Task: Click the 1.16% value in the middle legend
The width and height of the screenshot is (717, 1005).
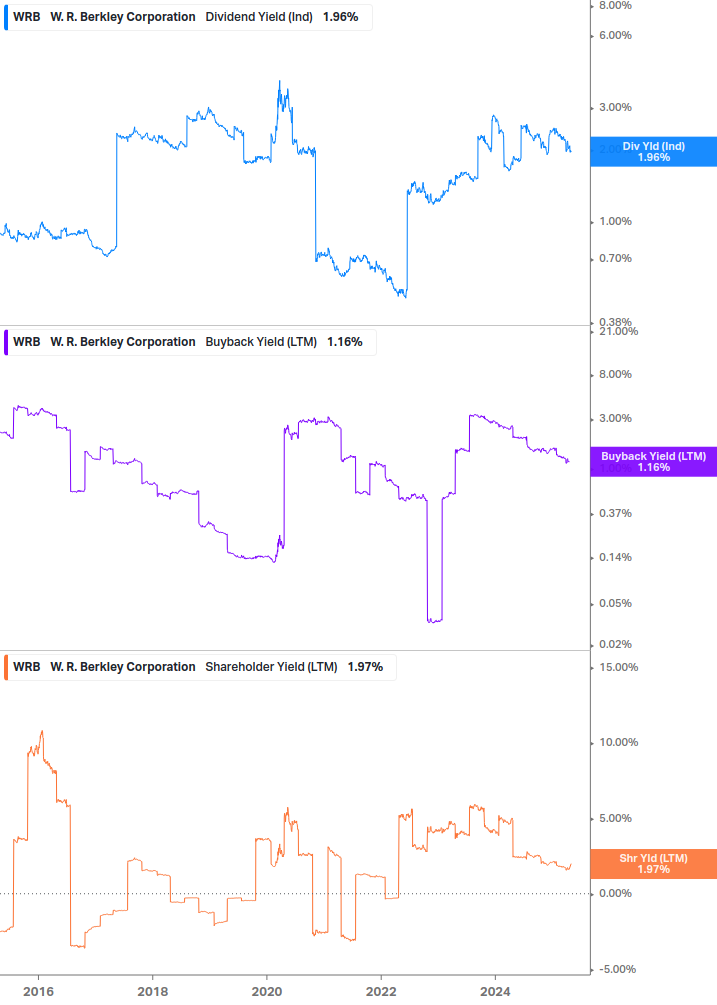Action: (345, 342)
